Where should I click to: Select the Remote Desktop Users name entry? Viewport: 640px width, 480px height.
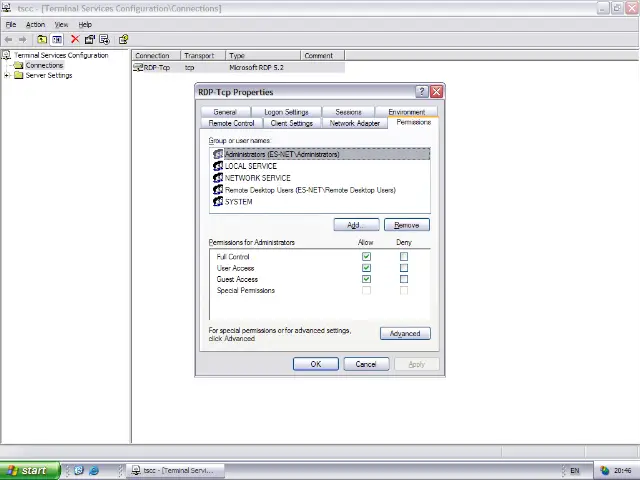[x=310, y=190]
